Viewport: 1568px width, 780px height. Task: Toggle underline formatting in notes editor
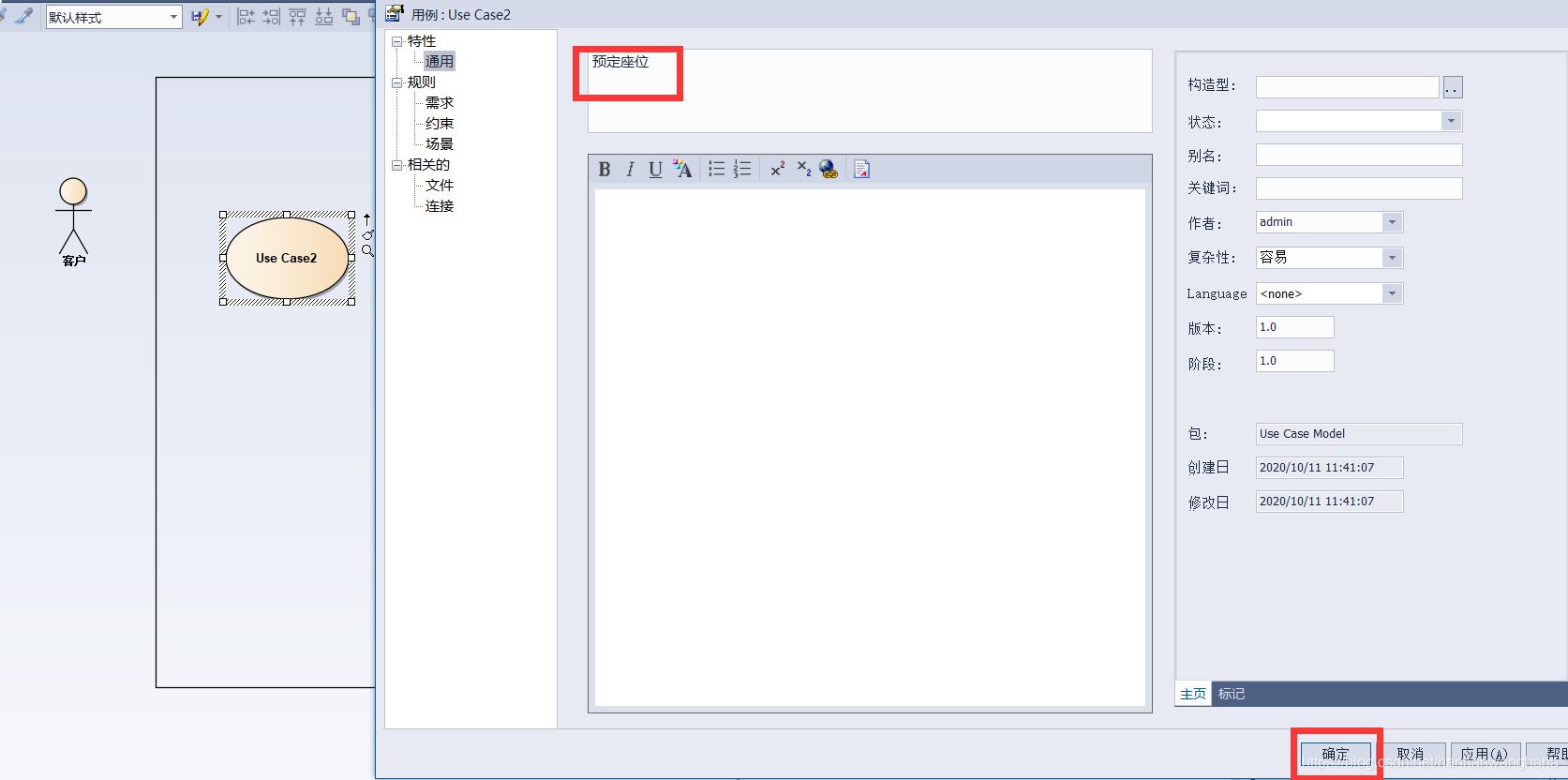tap(655, 169)
